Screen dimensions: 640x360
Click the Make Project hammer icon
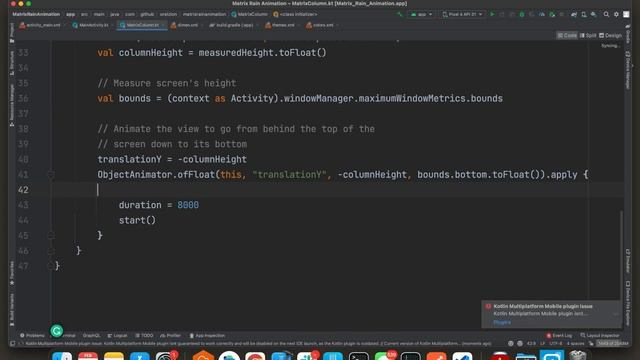[x=400, y=14]
